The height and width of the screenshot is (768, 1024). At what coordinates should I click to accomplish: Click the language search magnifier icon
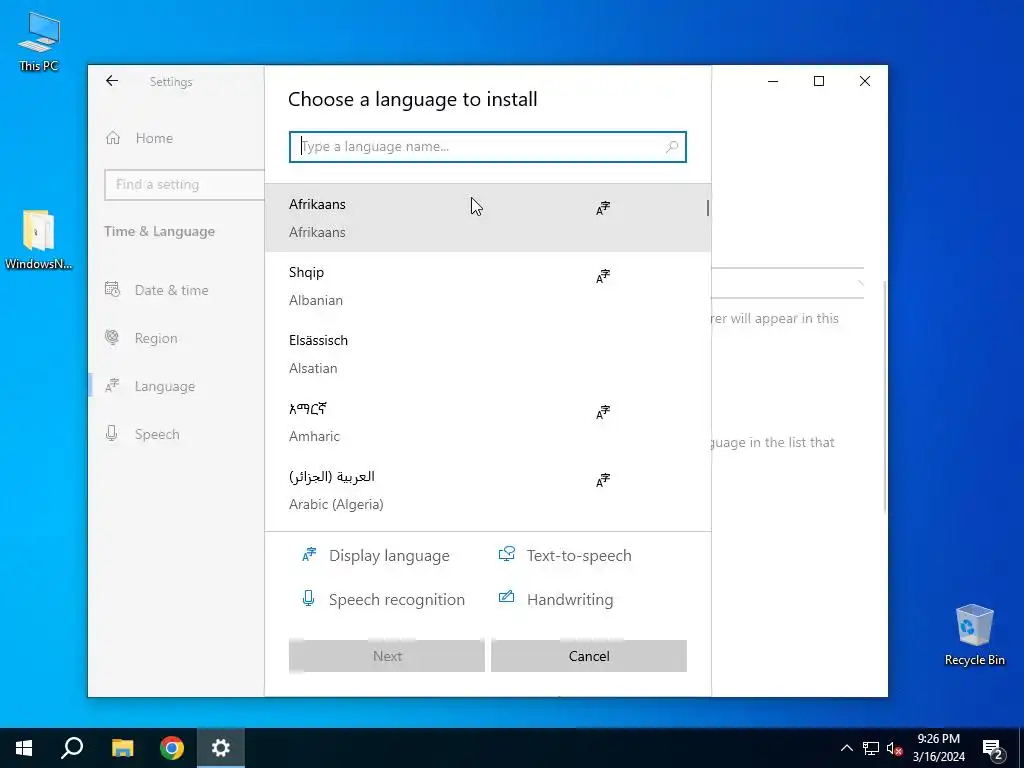pyautogui.click(x=671, y=147)
